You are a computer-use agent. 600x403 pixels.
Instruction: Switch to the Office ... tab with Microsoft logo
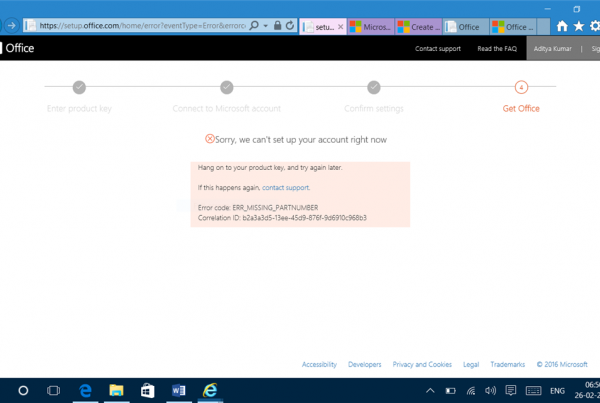coord(513,27)
